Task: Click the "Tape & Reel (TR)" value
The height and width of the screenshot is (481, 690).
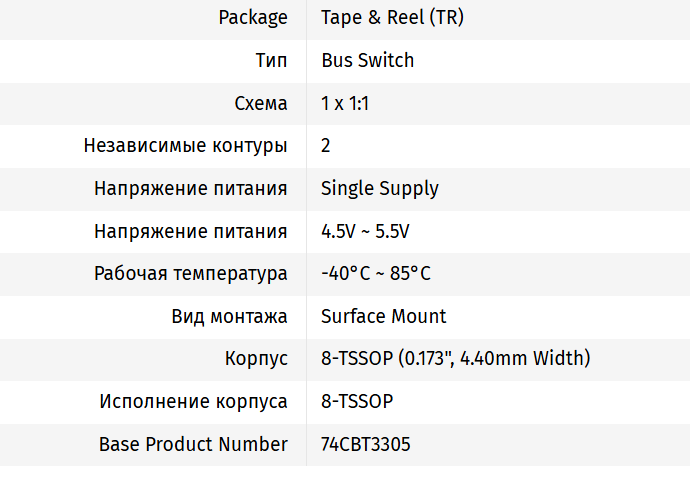Action: [392, 18]
